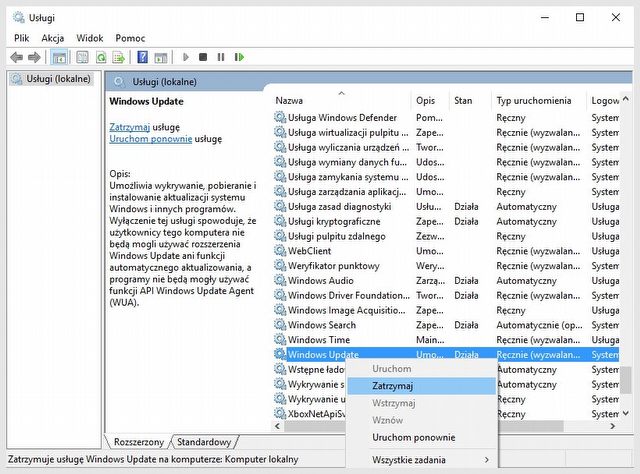640x474 pixels.
Task: Toggle the action pane toolbar icon
Action: pyautogui.click(x=161, y=58)
